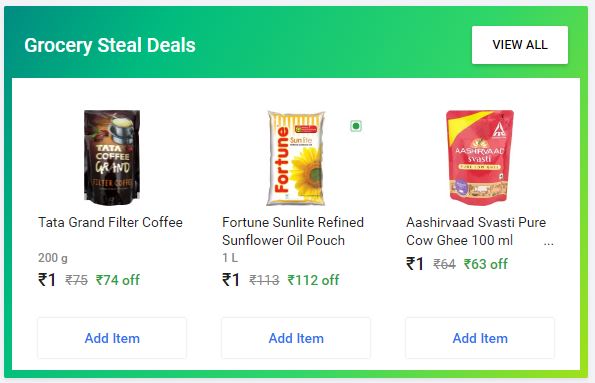Add Fortune Sunflower Oil Pouch to cart
The height and width of the screenshot is (383, 595).
point(296,338)
